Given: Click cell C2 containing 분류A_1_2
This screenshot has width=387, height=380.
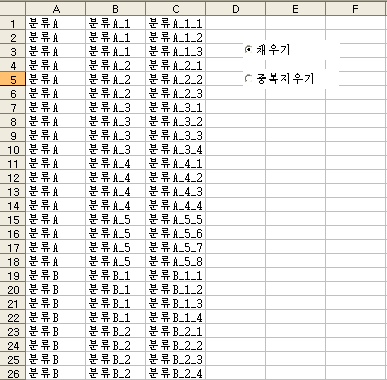Looking at the screenshot, I should coord(176,37).
